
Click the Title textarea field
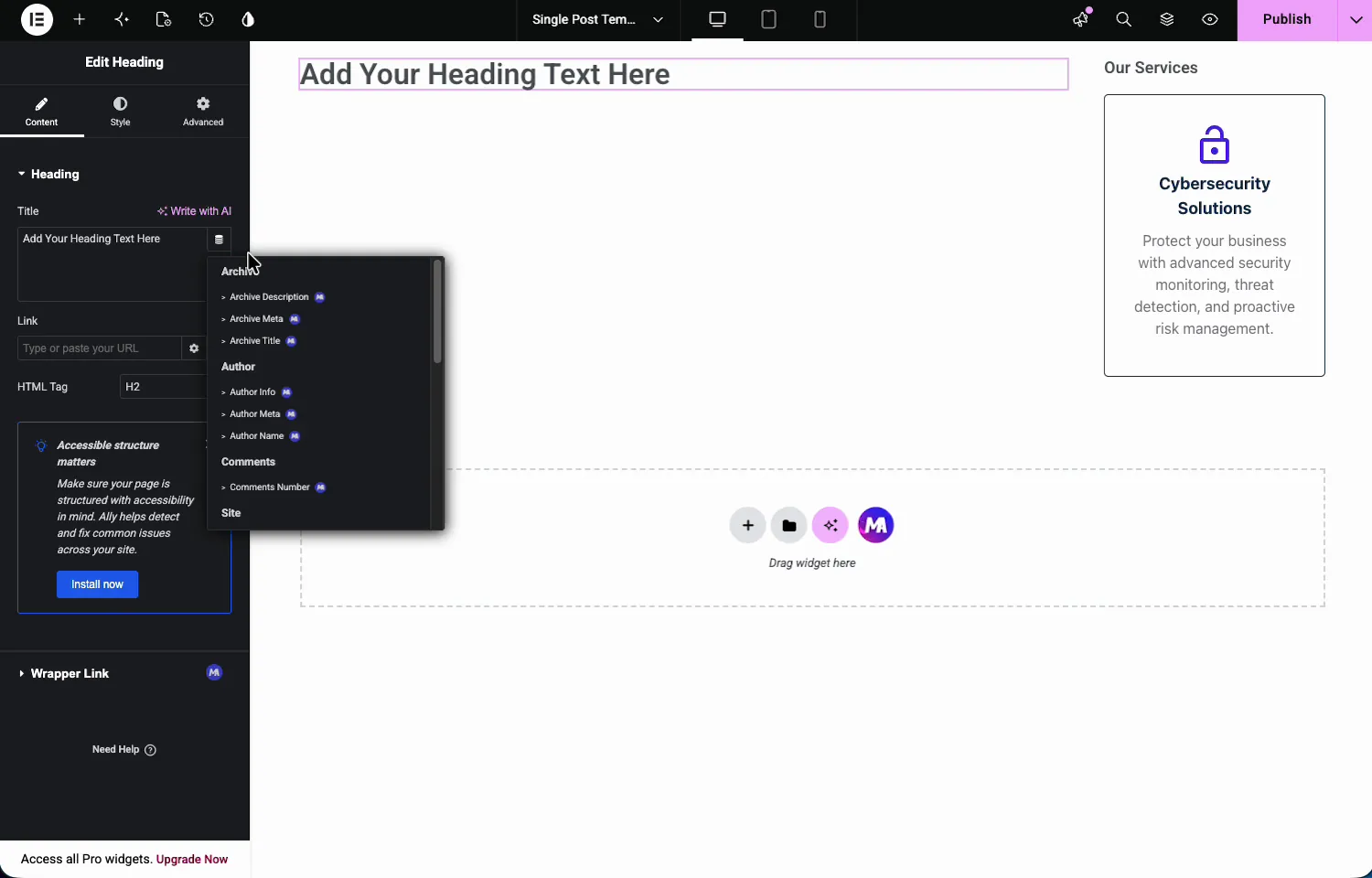[112, 264]
